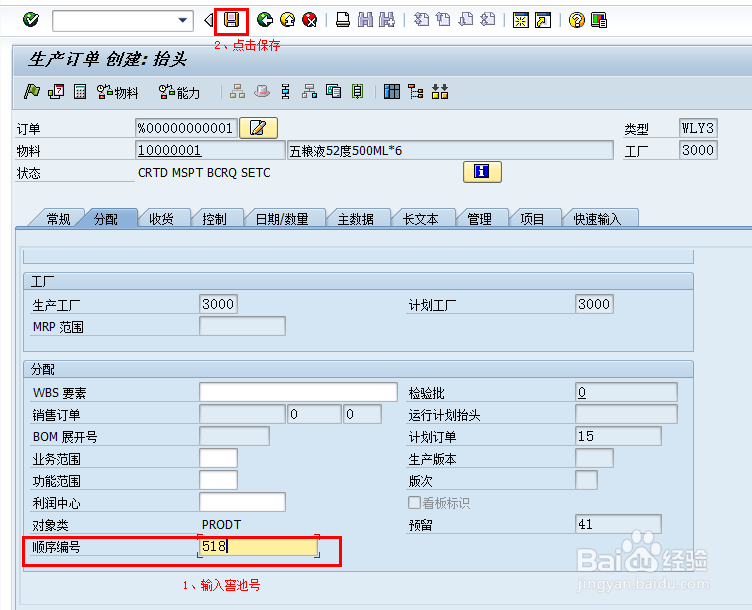The height and width of the screenshot is (610, 752).
Task: Click the red Cancel icon
Action: [x=310, y=20]
